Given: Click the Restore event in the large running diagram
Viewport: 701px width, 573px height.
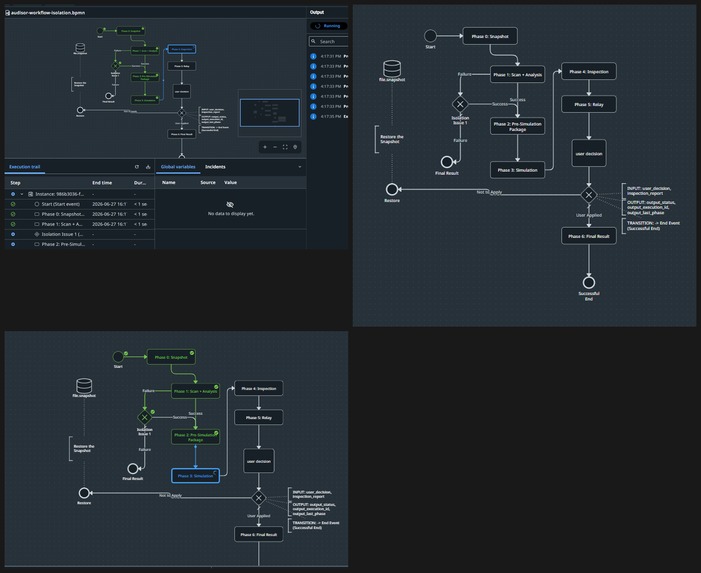Looking at the screenshot, I should 84,493.
